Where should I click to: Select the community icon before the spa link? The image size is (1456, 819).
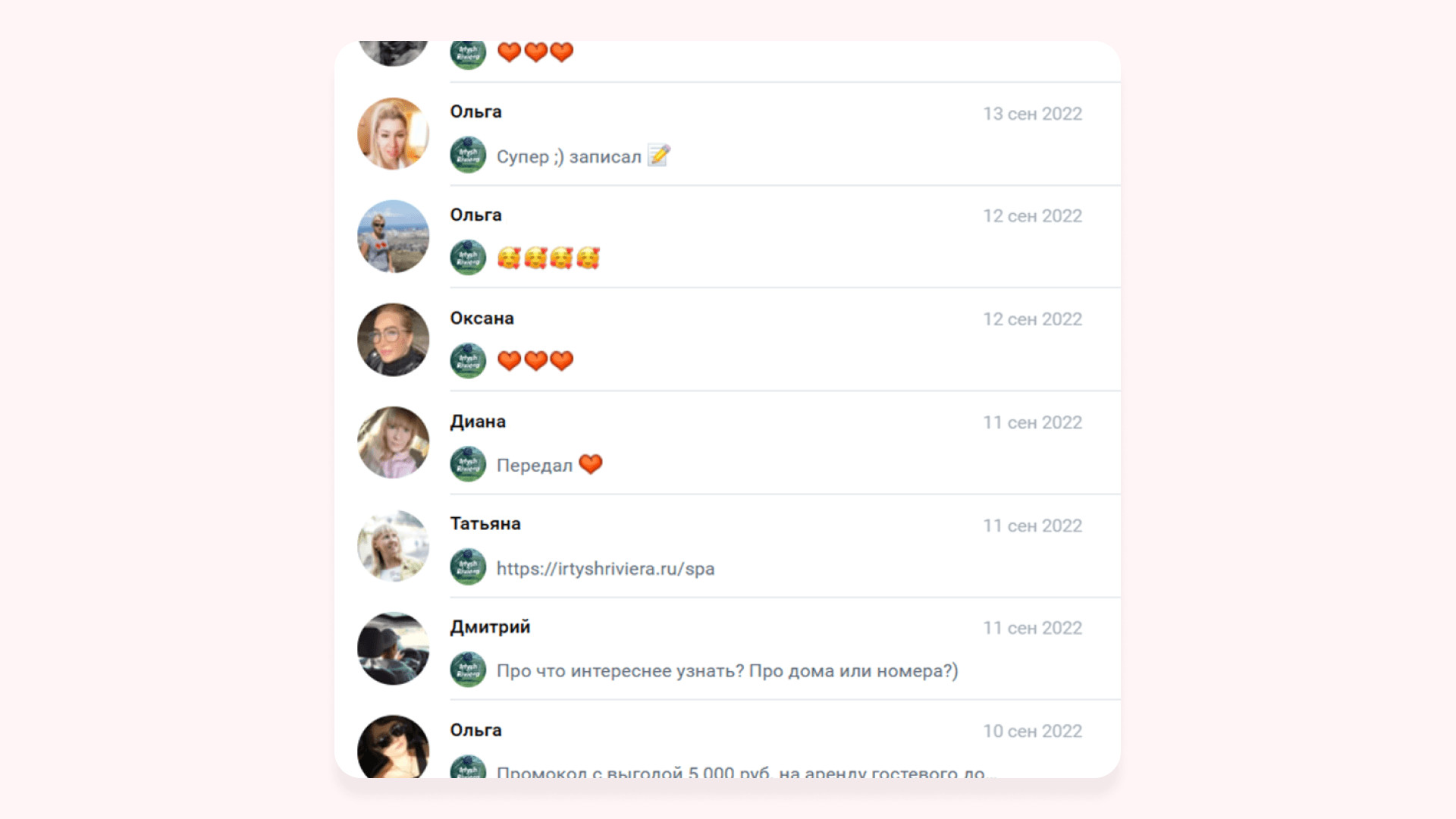click(468, 567)
